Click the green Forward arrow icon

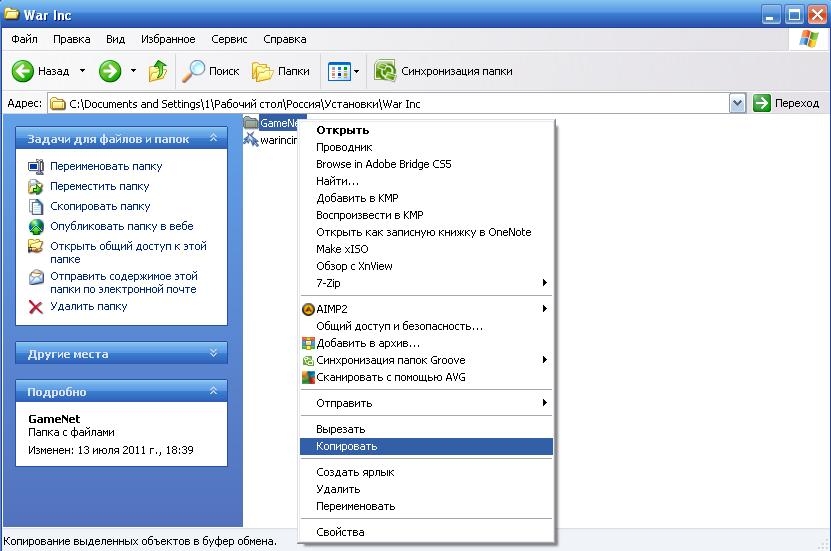point(110,71)
